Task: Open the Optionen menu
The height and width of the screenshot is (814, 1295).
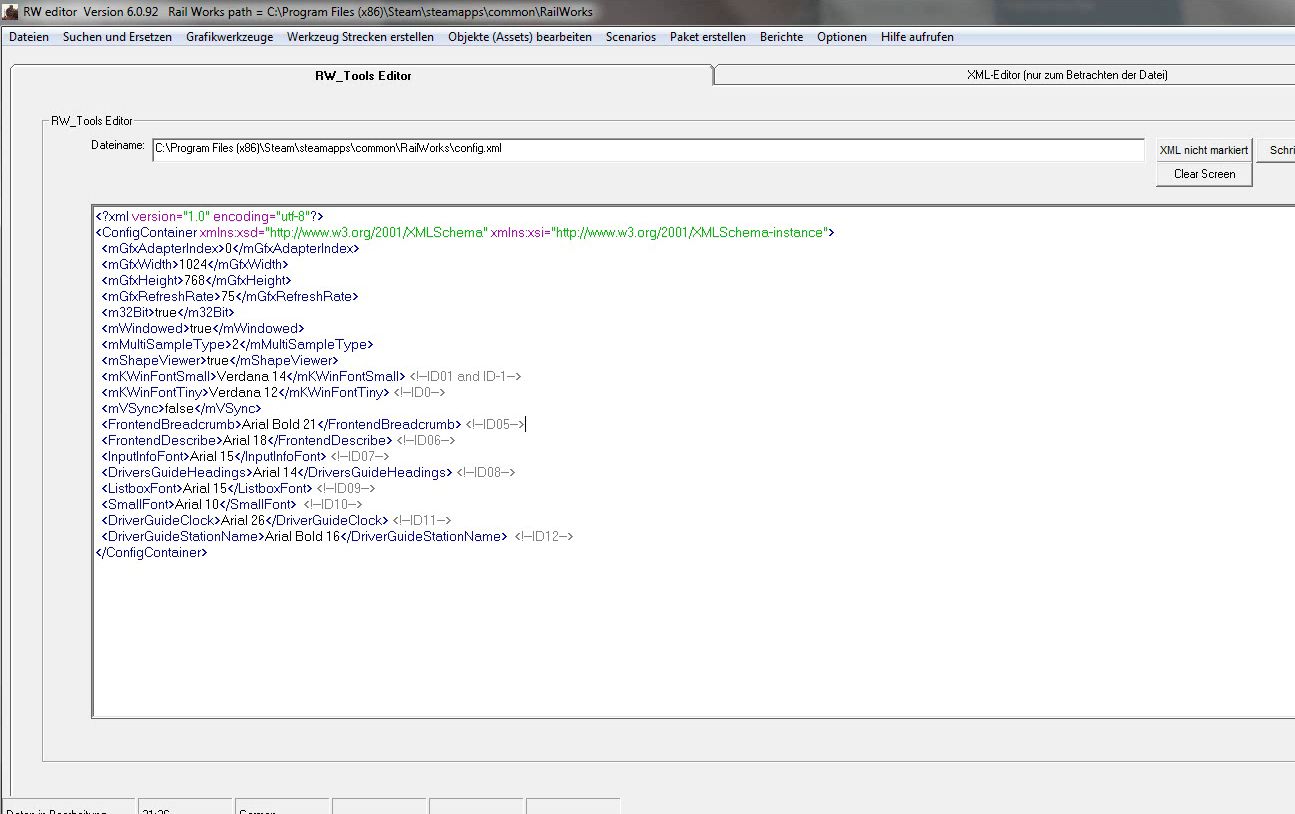Action: (x=841, y=37)
